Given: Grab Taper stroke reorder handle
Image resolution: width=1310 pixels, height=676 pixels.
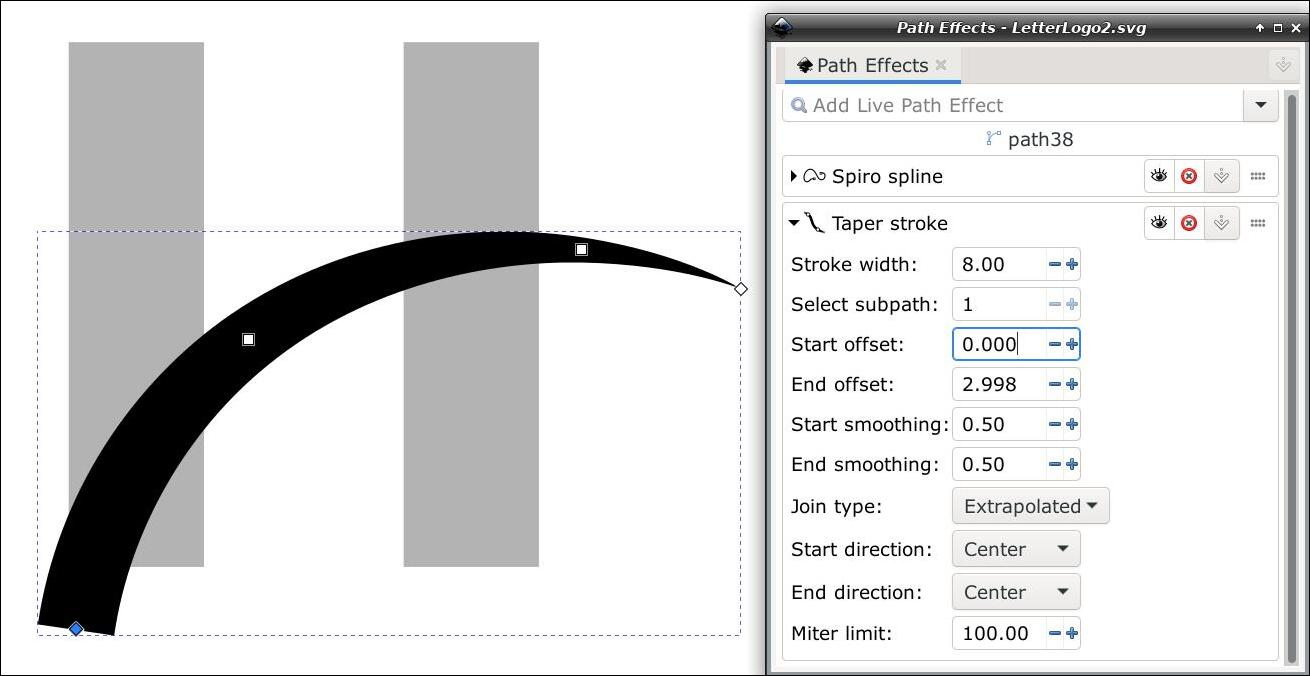Looking at the screenshot, I should pos(1258,223).
